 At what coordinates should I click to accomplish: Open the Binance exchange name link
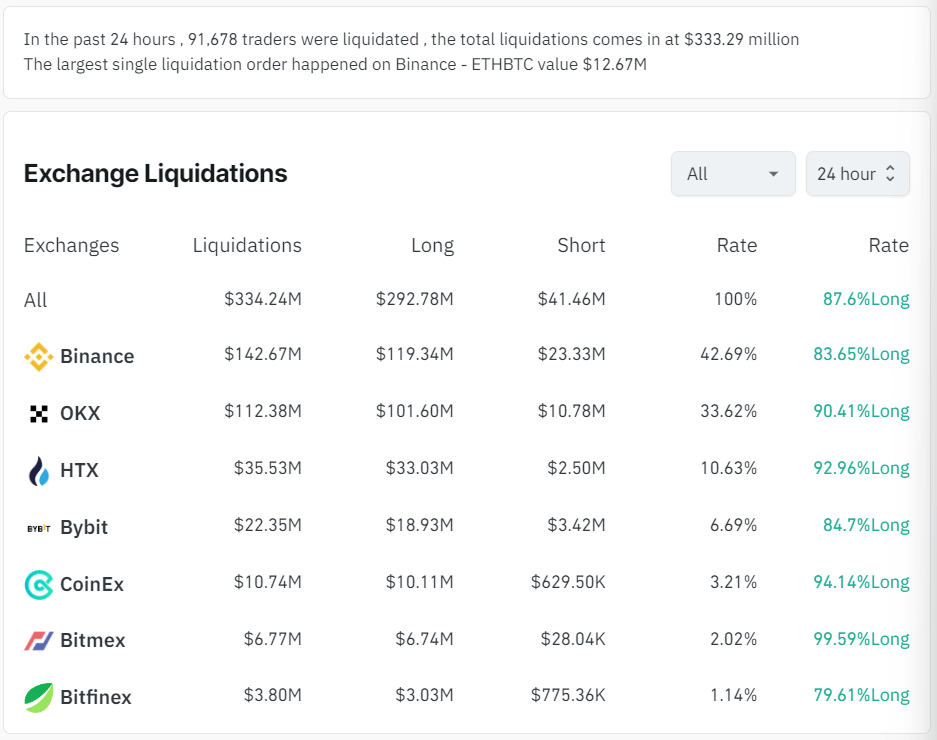click(97, 356)
